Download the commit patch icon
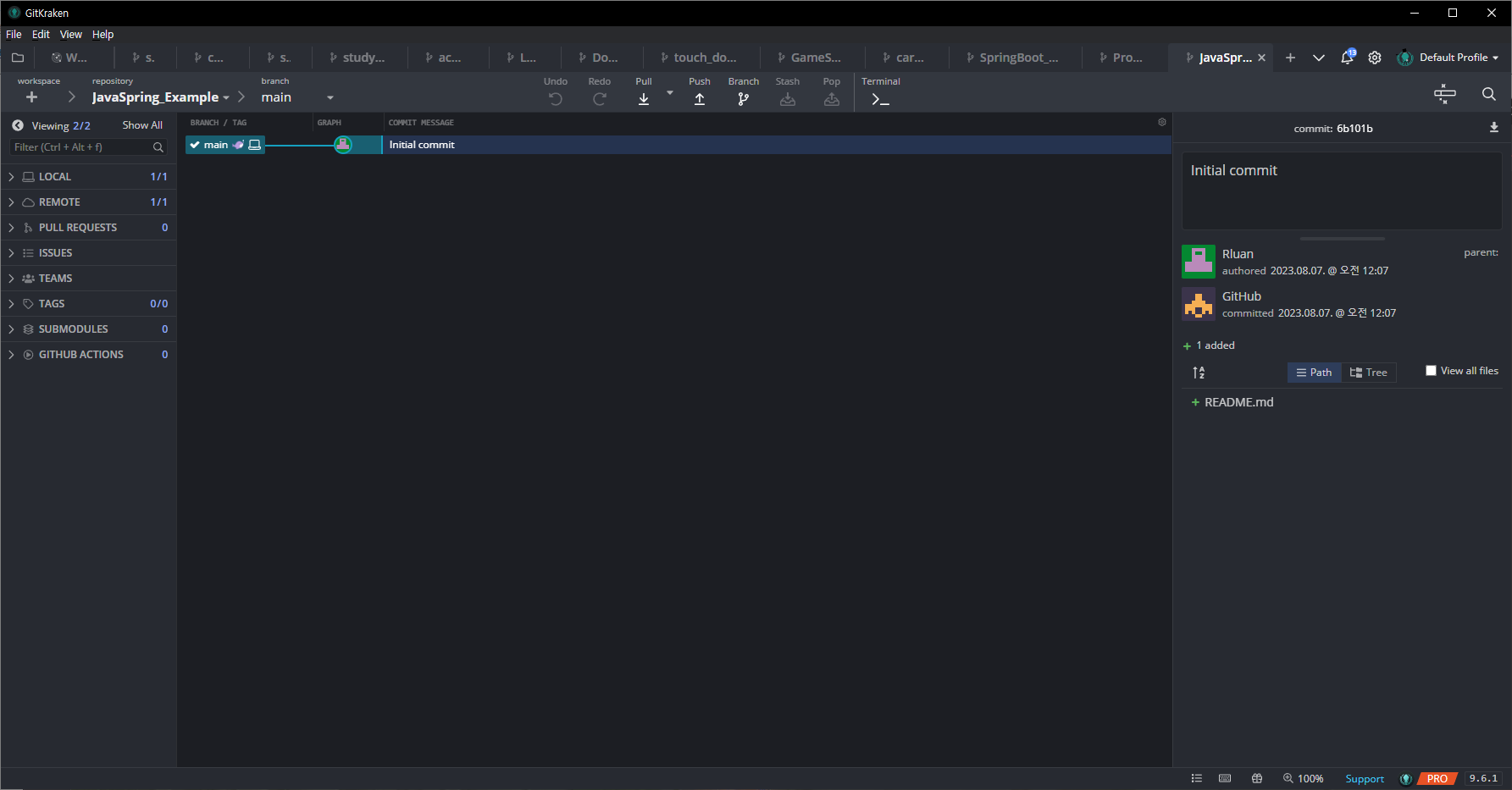The width and height of the screenshot is (1512, 790). pyautogui.click(x=1494, y=128)
